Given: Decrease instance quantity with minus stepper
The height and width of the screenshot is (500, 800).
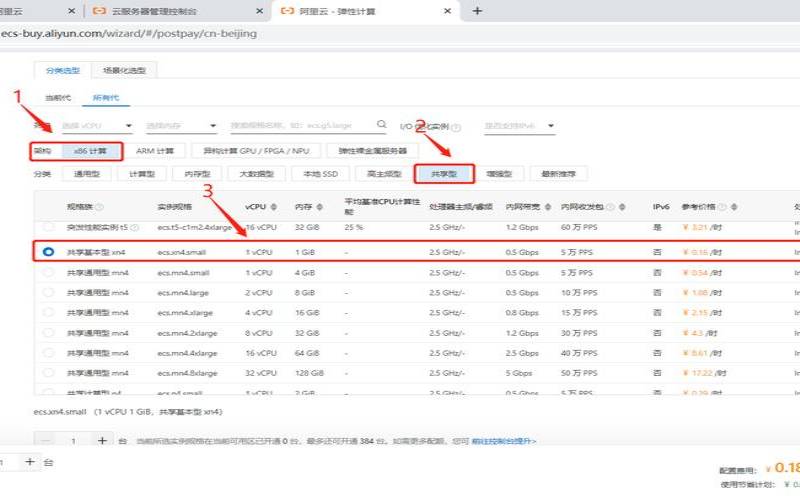Looking at the screenshot, I should pyautogui.click(x=45, y=440).
